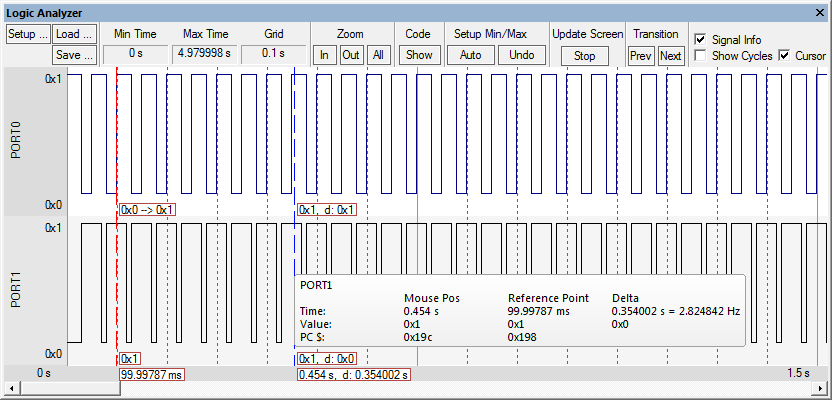Click the Min Time value field

pos(135,54)
